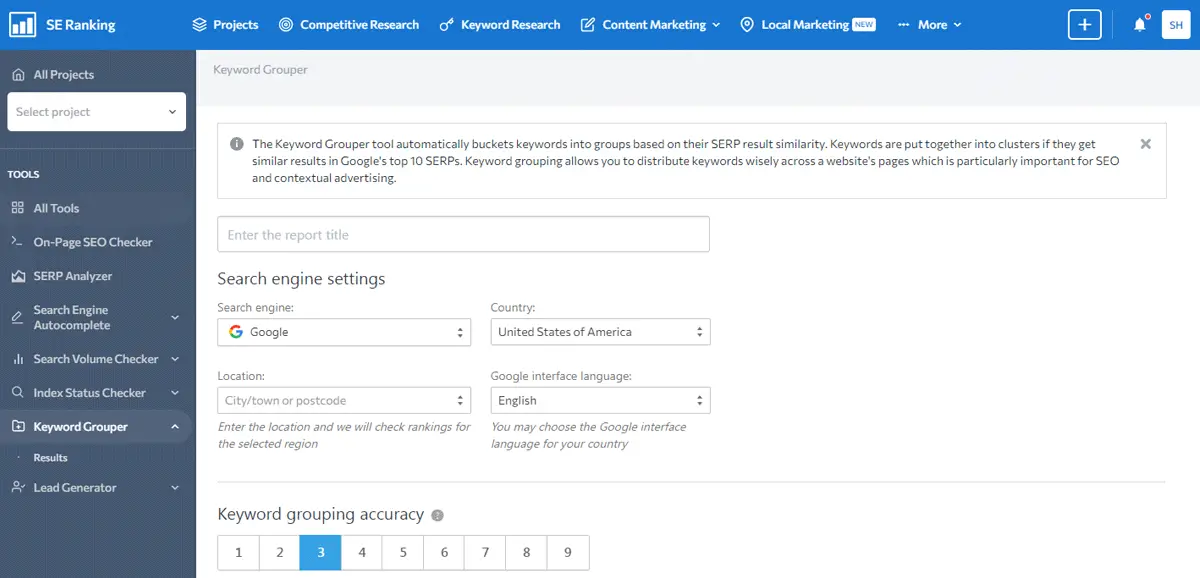Open the Location dropdown
Screen dimensions: 1200x578
pyautogui.click(x=344, y=400)
